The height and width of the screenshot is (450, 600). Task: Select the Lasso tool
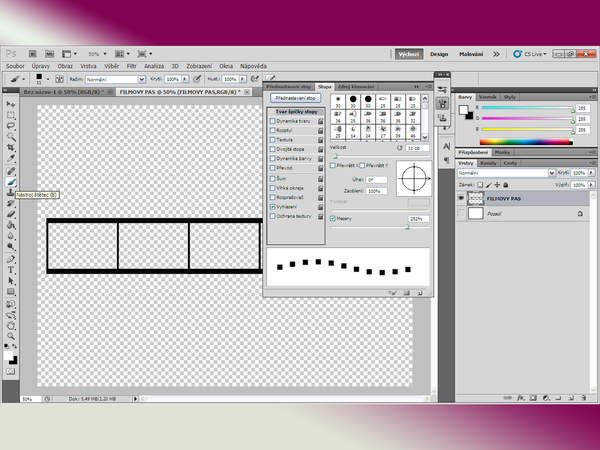click(x=11, y=126)
